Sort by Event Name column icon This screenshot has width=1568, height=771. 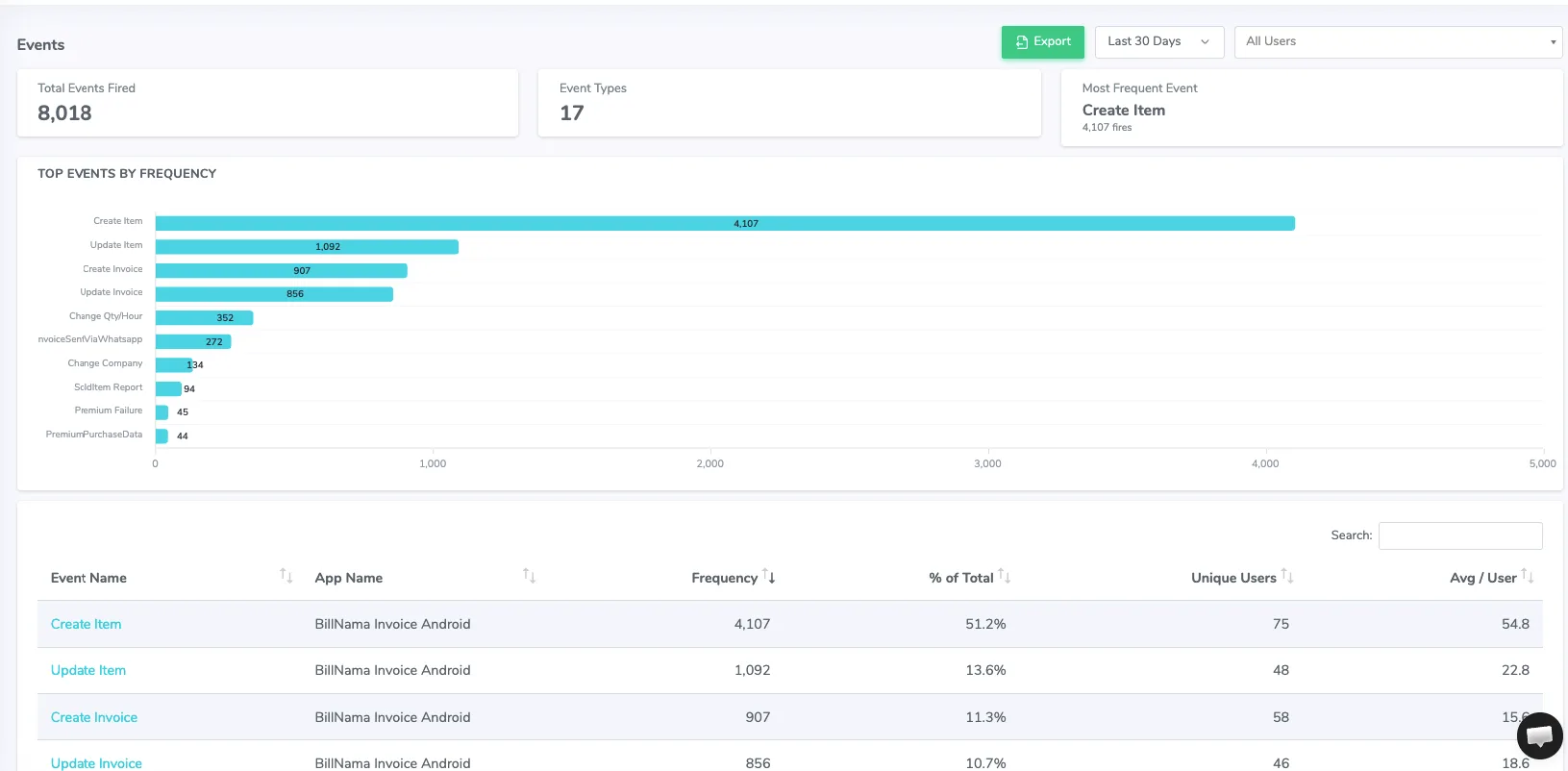click(x=286, y=576)
